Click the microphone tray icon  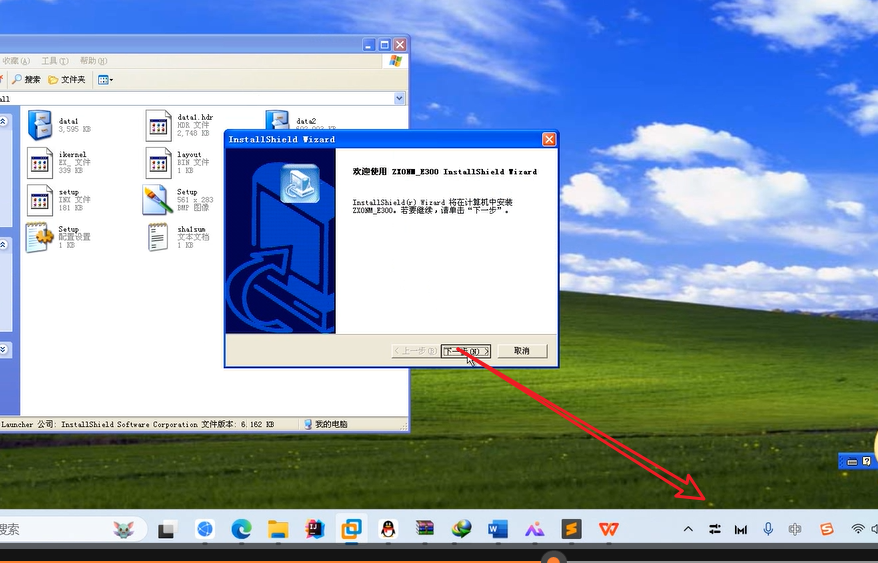[768, 529]
